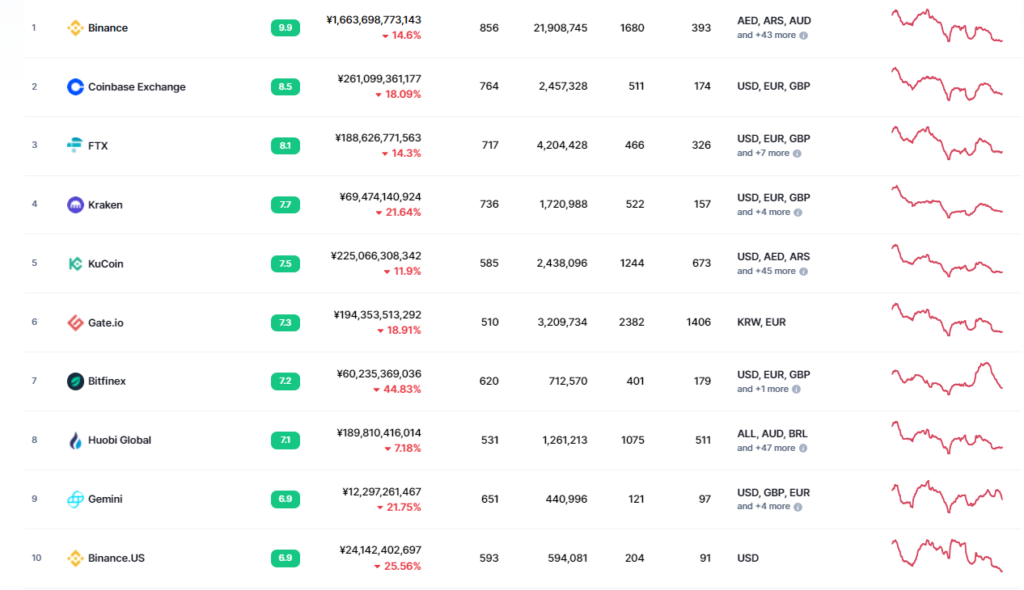The image size is (1024, 590).
Task: Click the Binance.US logo icon
Action: click(x=75, y=558)
